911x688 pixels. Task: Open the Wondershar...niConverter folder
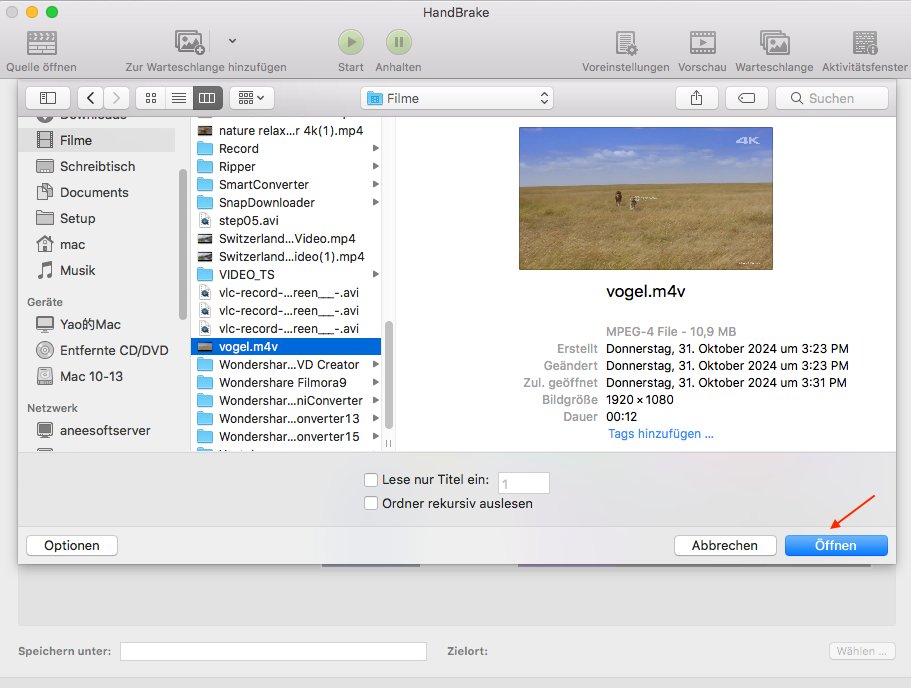pos(286,401)
